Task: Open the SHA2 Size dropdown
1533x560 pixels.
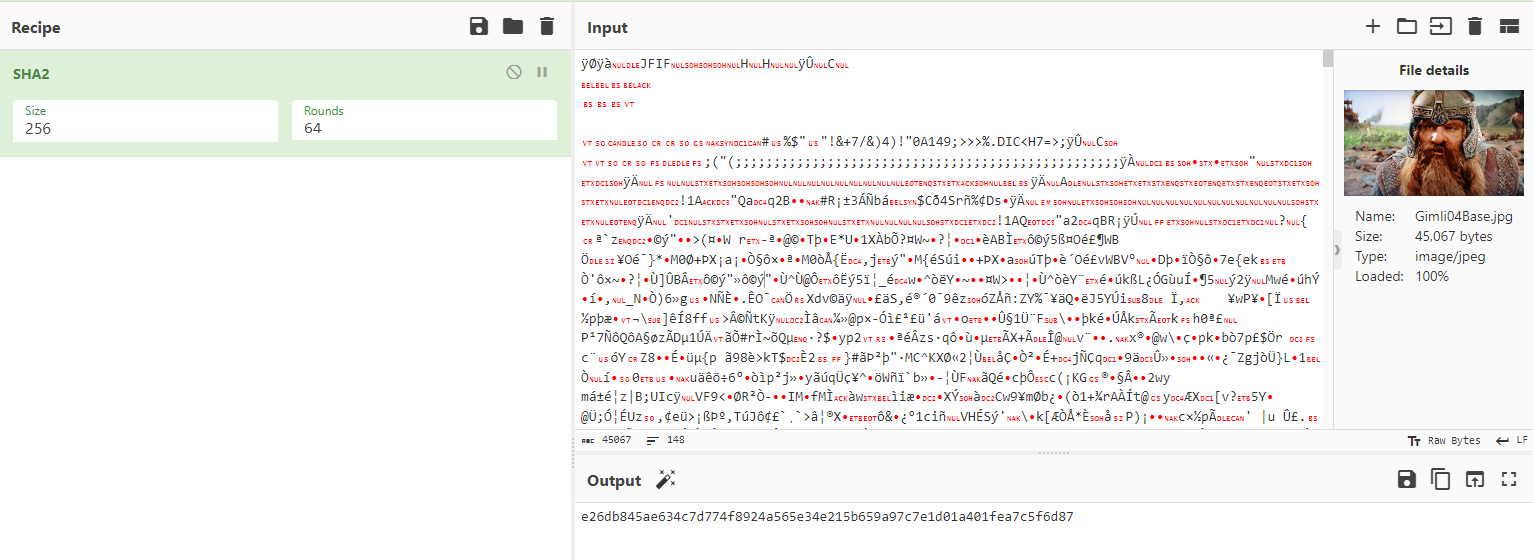Action: click(145, 121)
